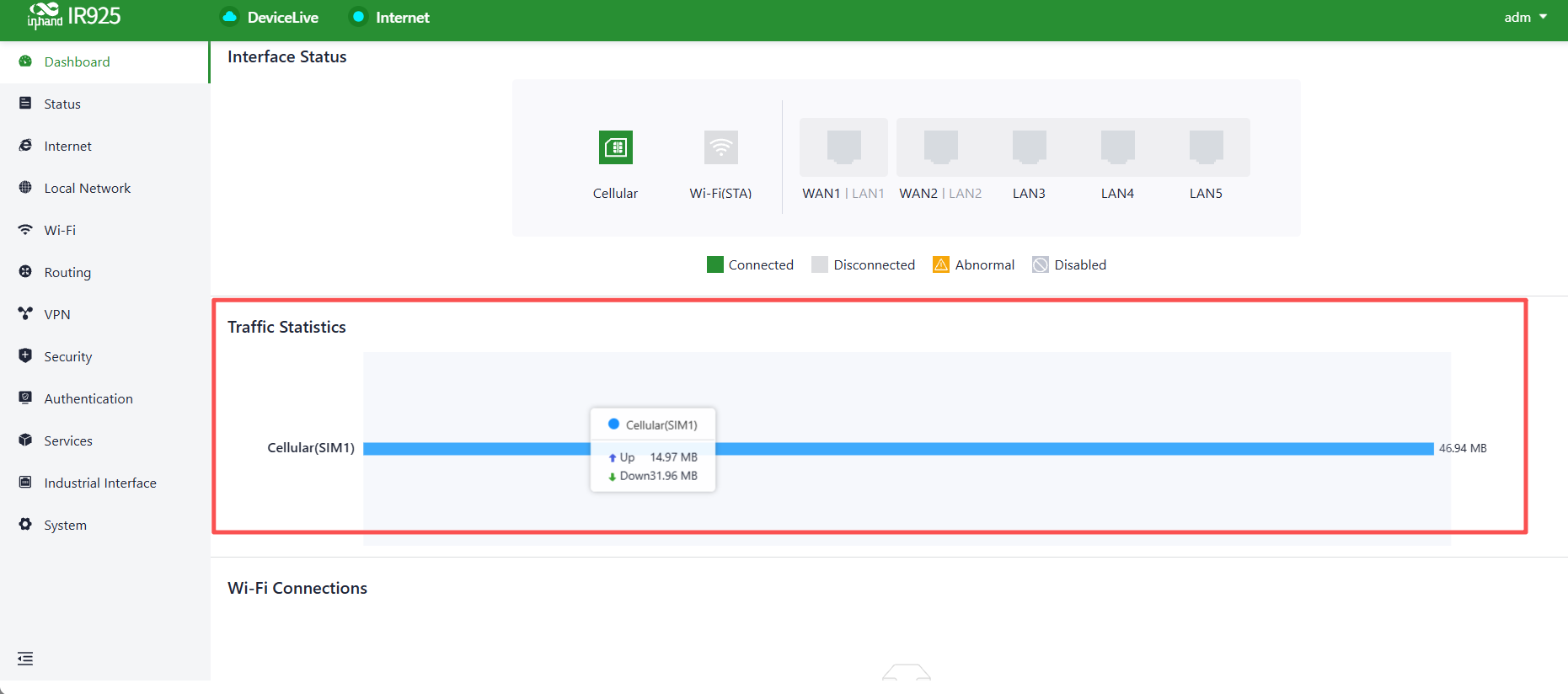Click the DeviceLive cloud status icon
Screen dimensions: 1568x694
(x=229, y=17)
